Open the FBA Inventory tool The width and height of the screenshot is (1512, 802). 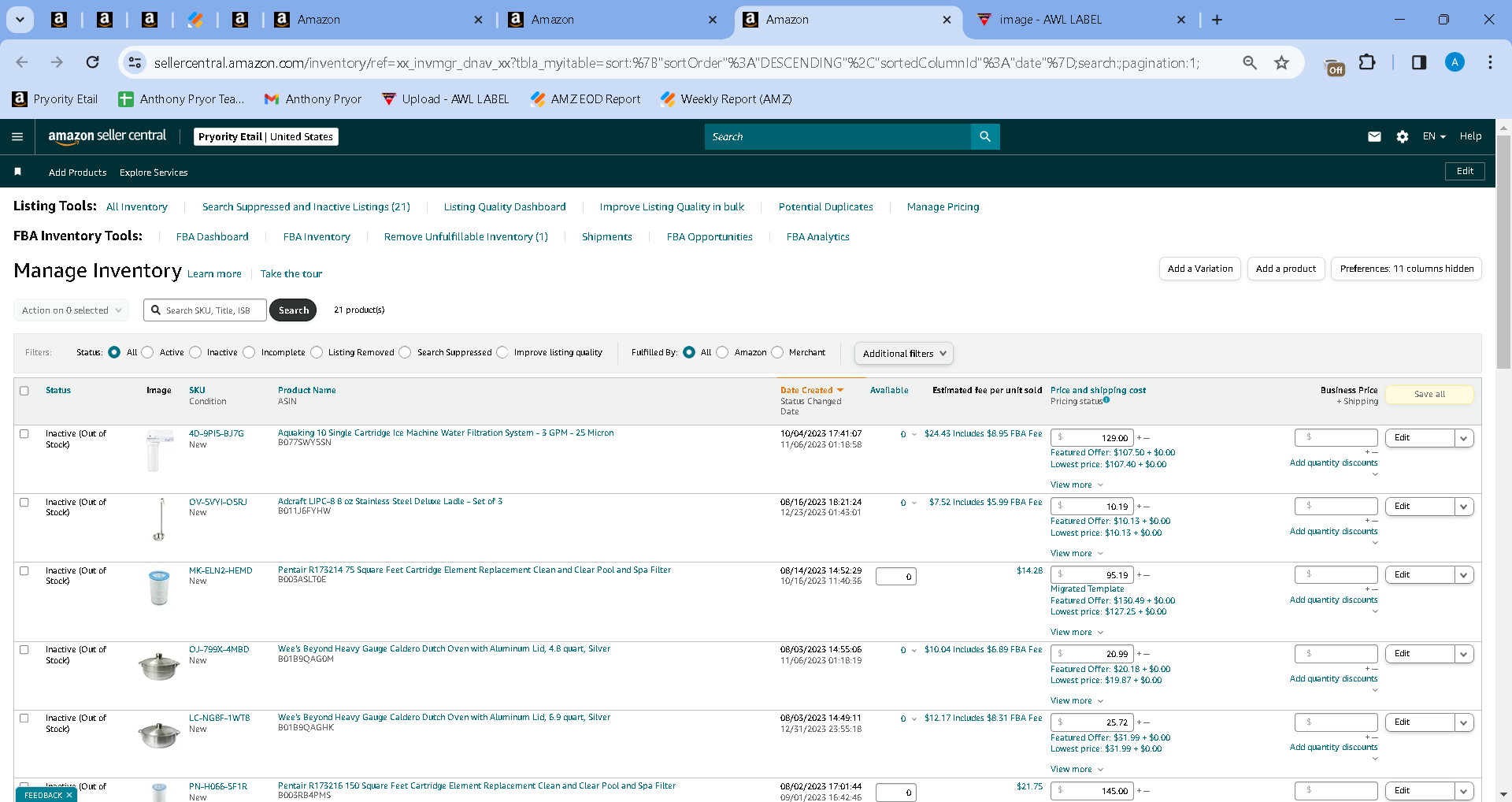pyautogui.click(x=317, y=236)
